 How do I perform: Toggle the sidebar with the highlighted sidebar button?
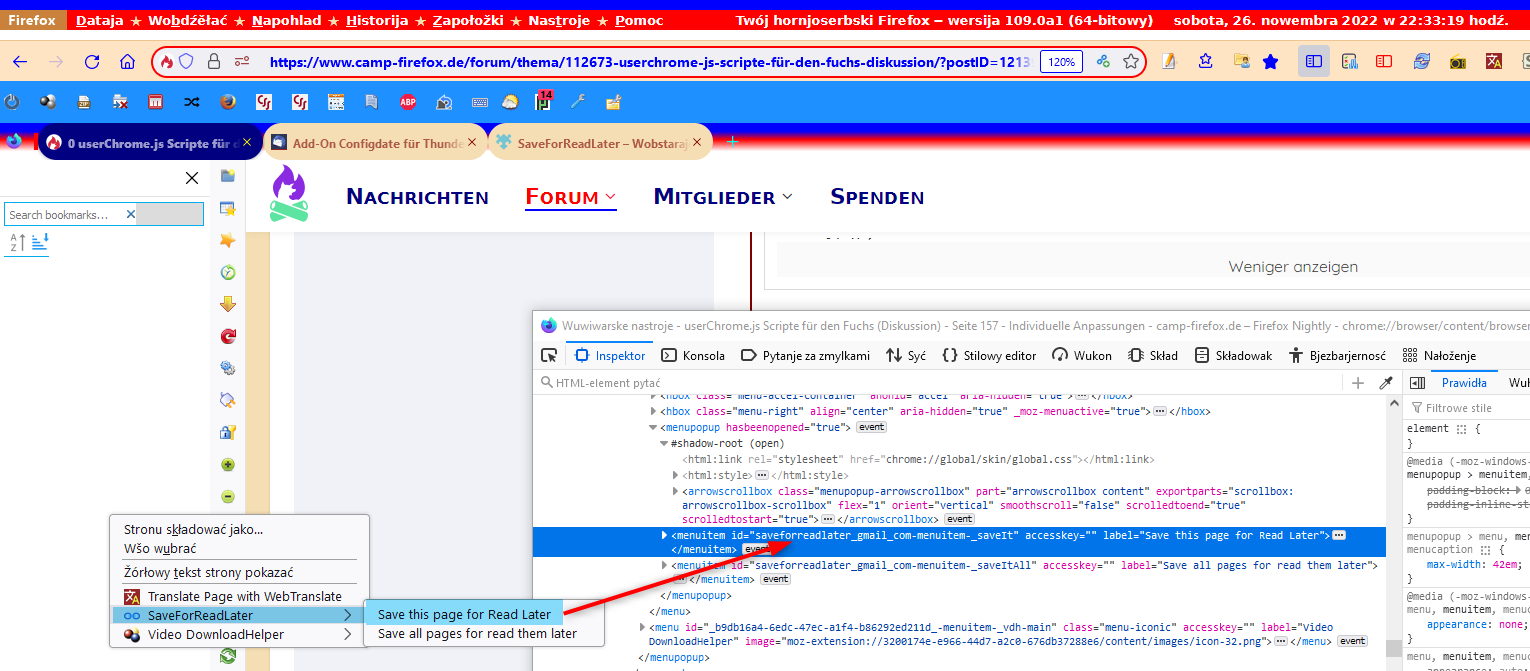(x=1314, y=62)
